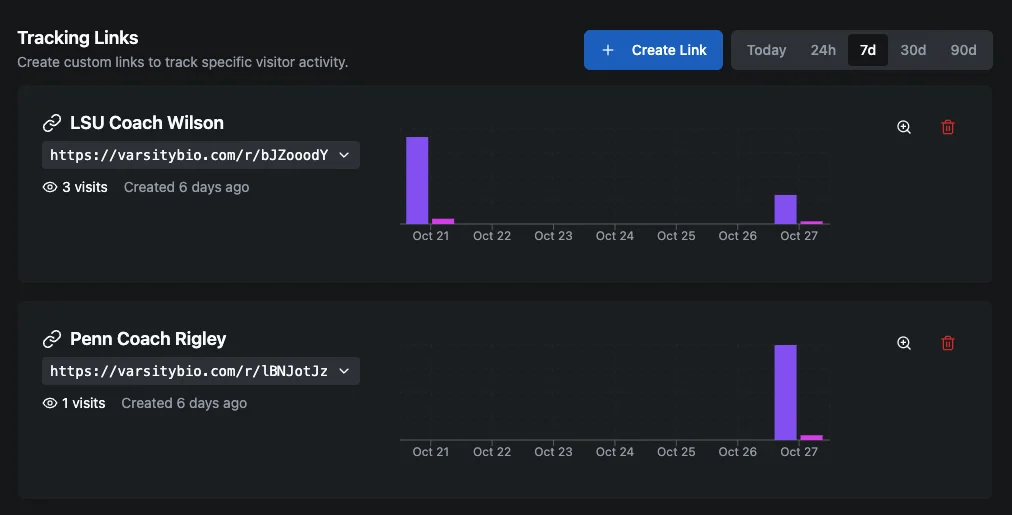
Task: Select the Today time range tab
Action: 766,50
